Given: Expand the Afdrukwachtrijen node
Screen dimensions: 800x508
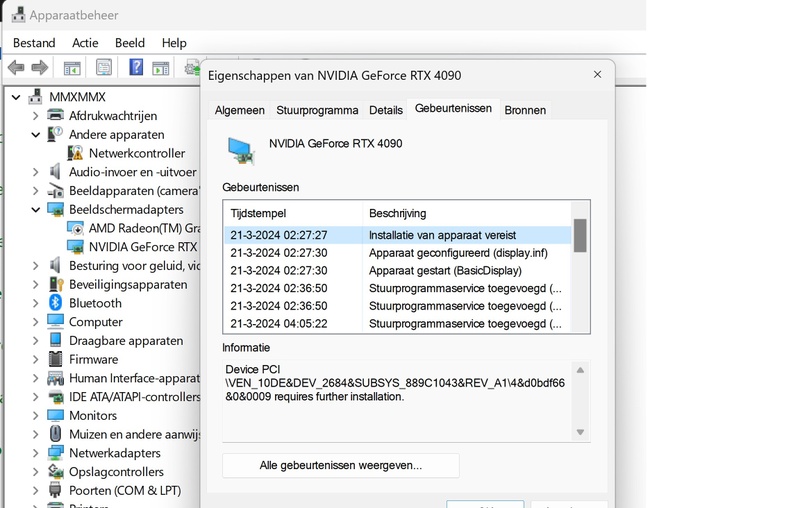Looking at the screenshot, I should pos(35,116).
